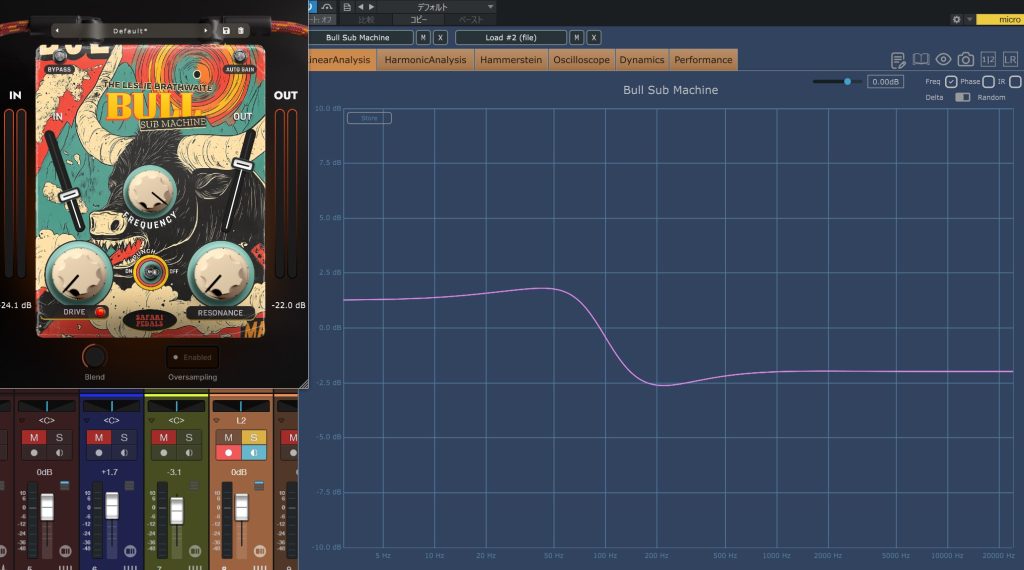
Task: Uncheck the Freq checkbox
Action: coord(951,82)
